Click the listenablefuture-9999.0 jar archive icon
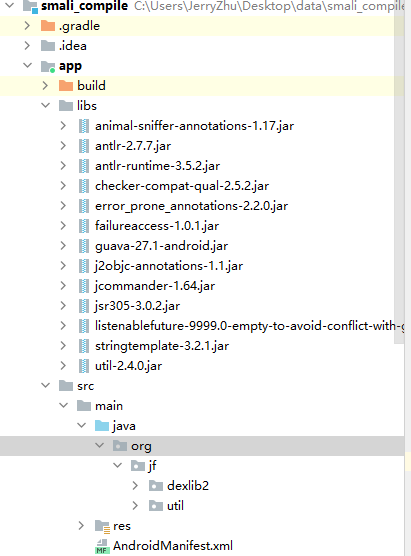Image resolution: width=411 pixels, height=556 pixels. point(84,326)
